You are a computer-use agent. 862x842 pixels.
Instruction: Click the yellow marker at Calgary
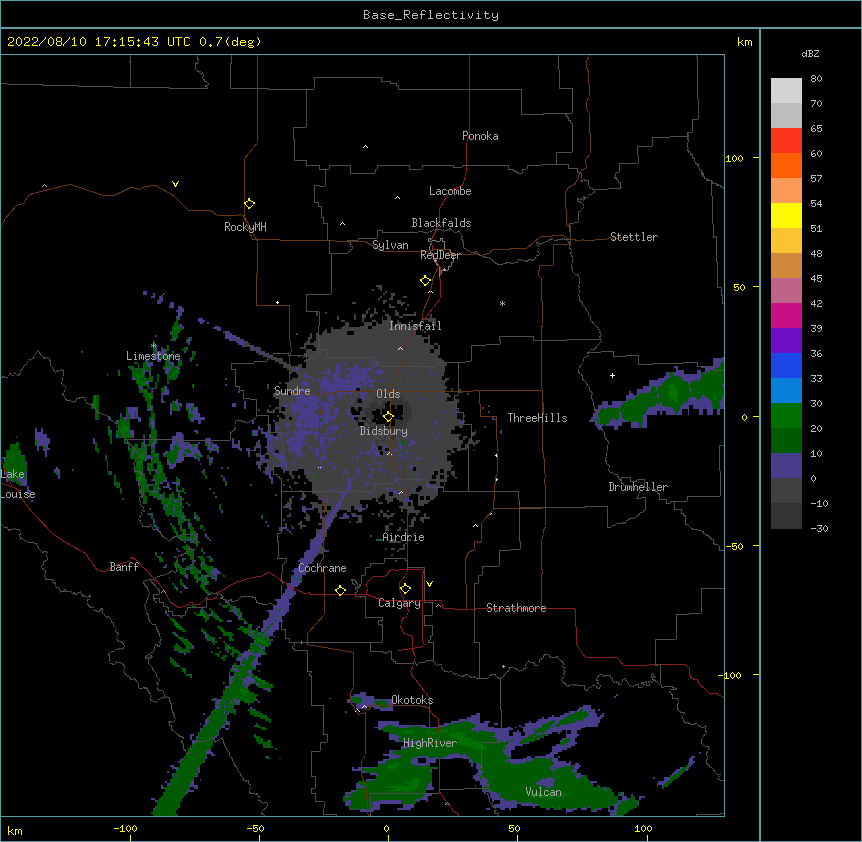point(405,589)
